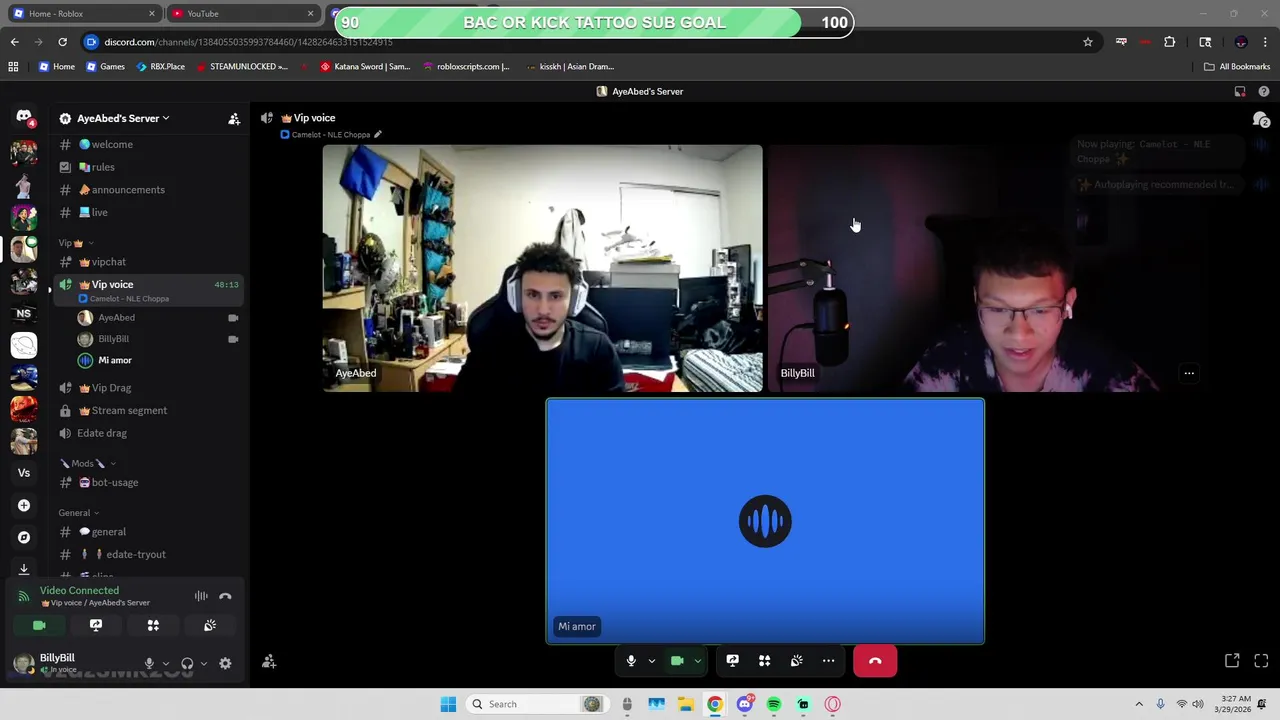Toggle camera in call control bar

tap(677, 661)
